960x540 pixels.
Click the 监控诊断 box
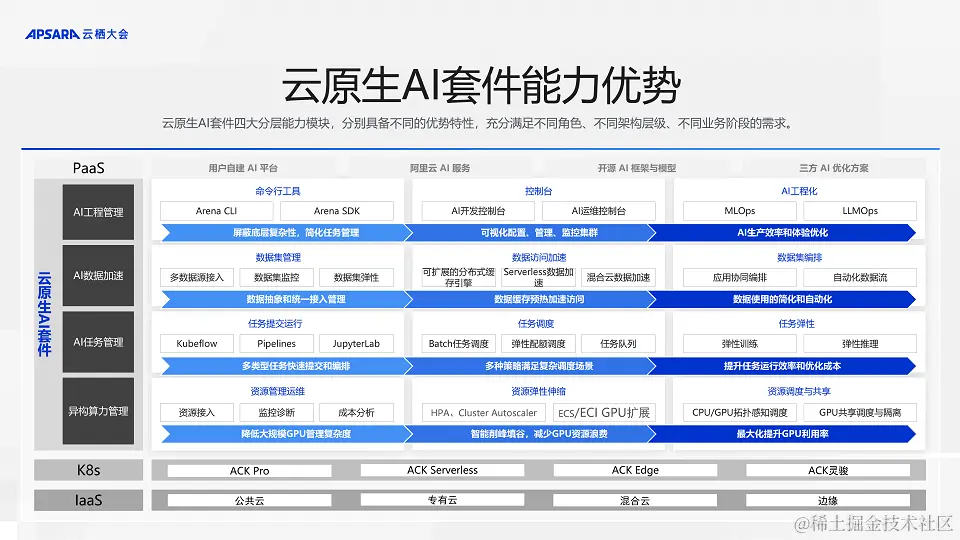[277, 413]
